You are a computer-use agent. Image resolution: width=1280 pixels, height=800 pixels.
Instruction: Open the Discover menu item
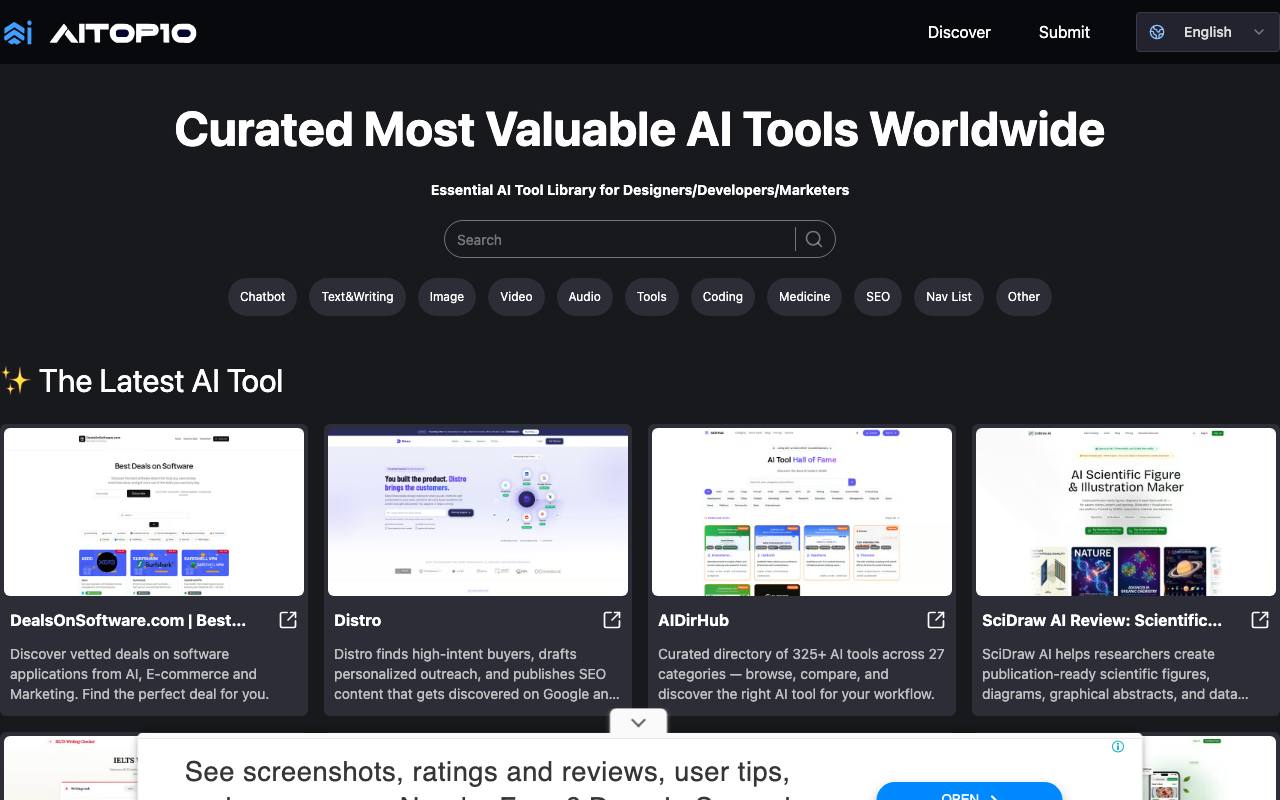(x=959, y=32)
